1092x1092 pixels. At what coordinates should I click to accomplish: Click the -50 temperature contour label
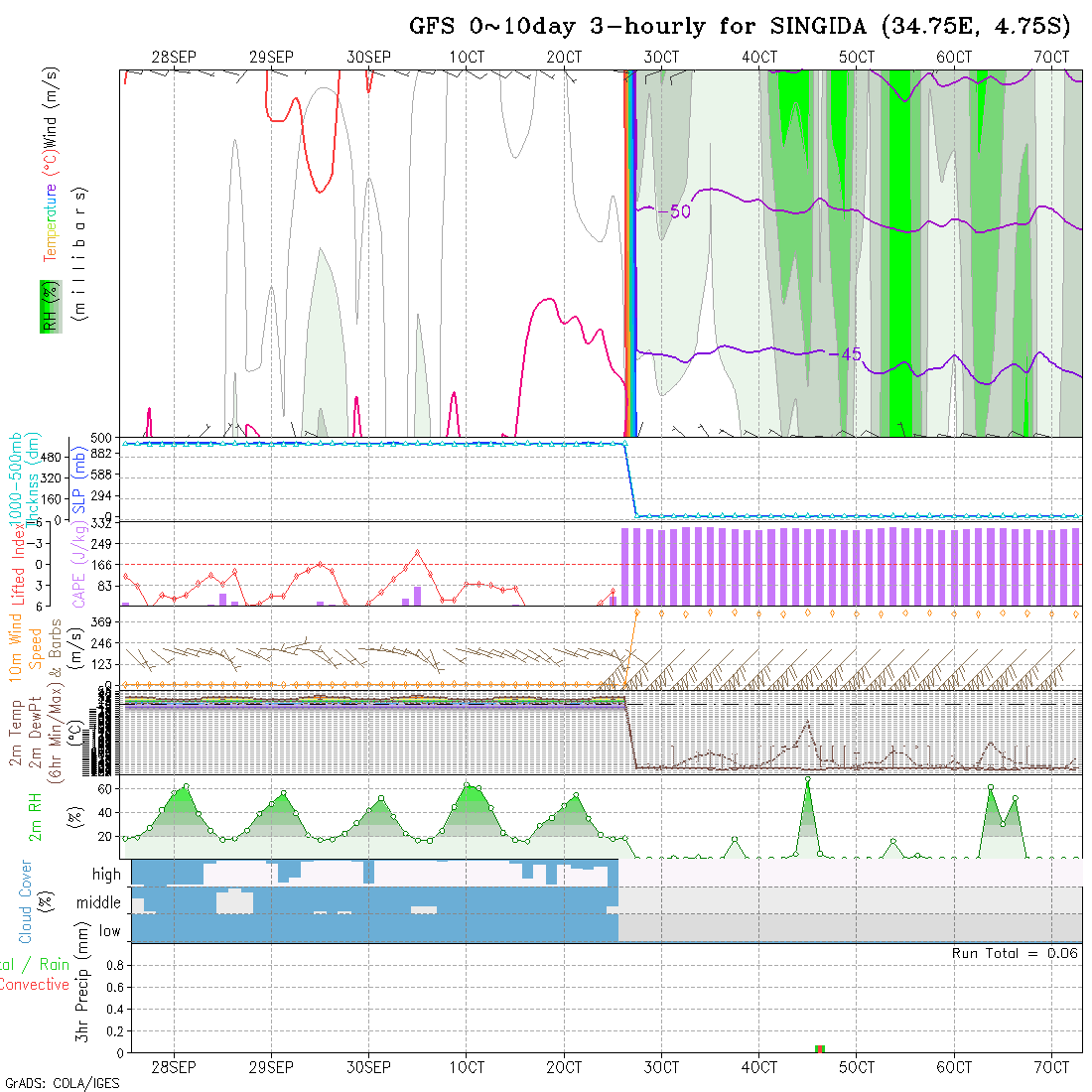(678, 211)
